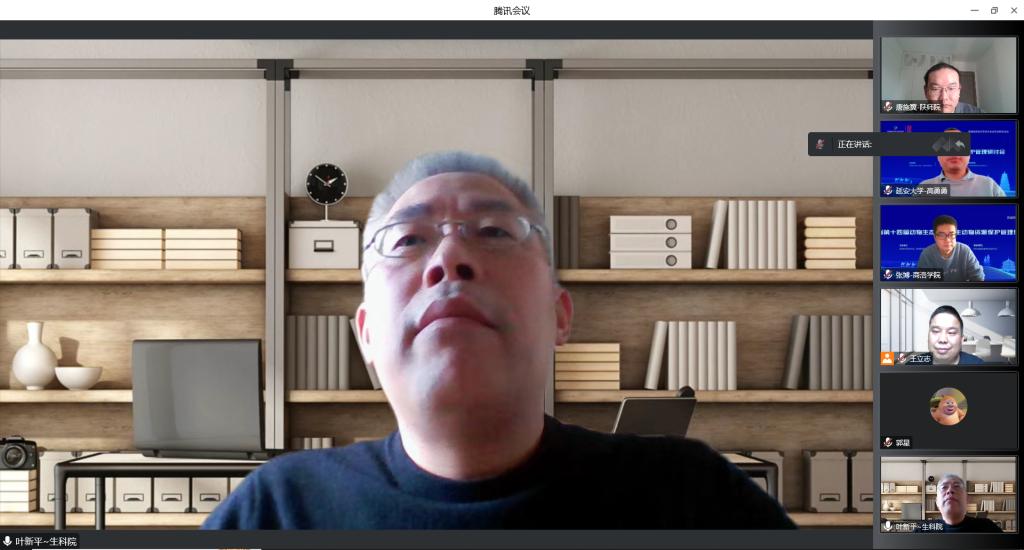The height and width of the screenshot is (550, 1024).
Task: Click muted mic icon beside 郭星
Action: [888, 442]
